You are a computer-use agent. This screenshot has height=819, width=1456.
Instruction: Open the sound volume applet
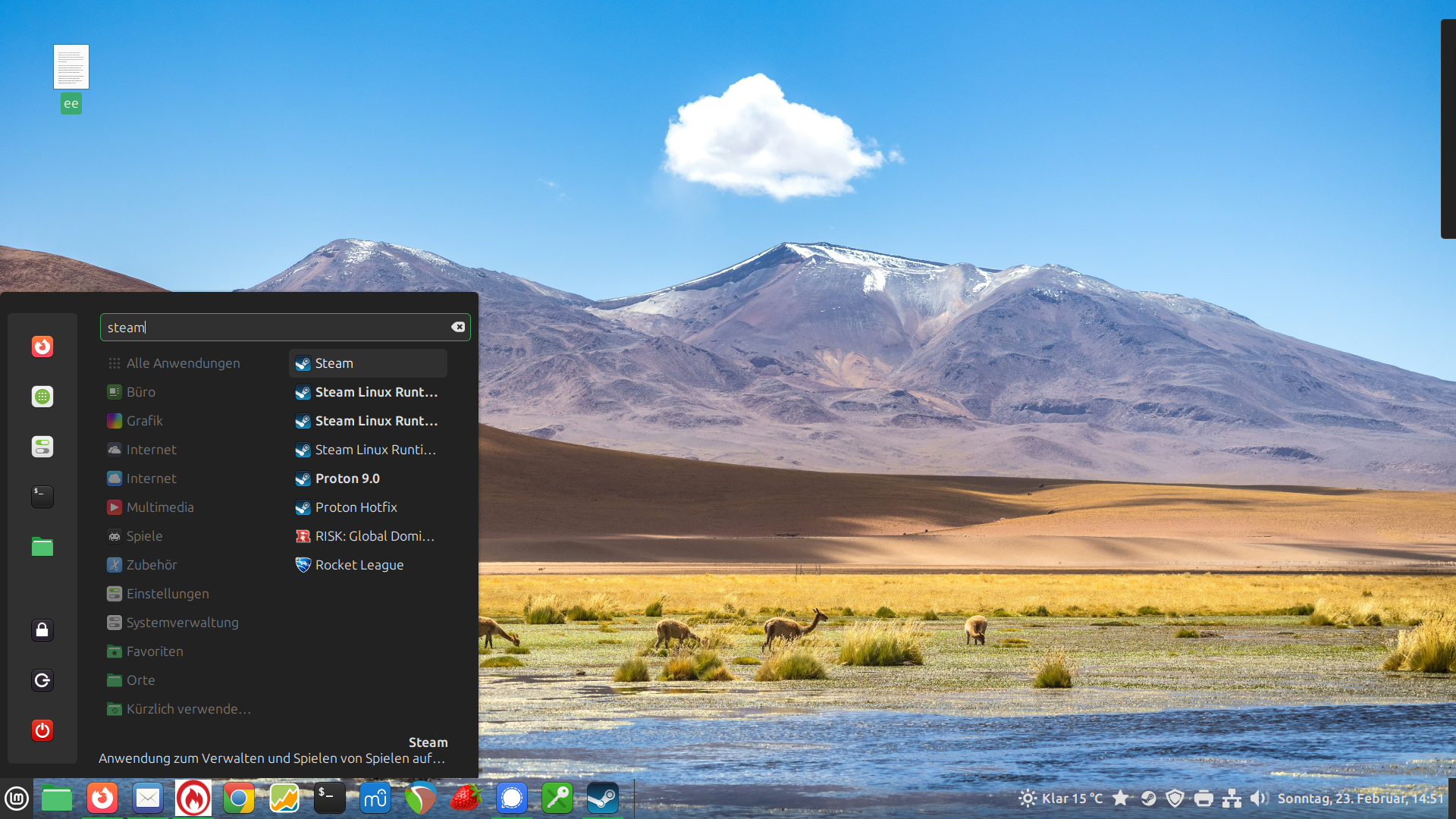click(1259, 798)
